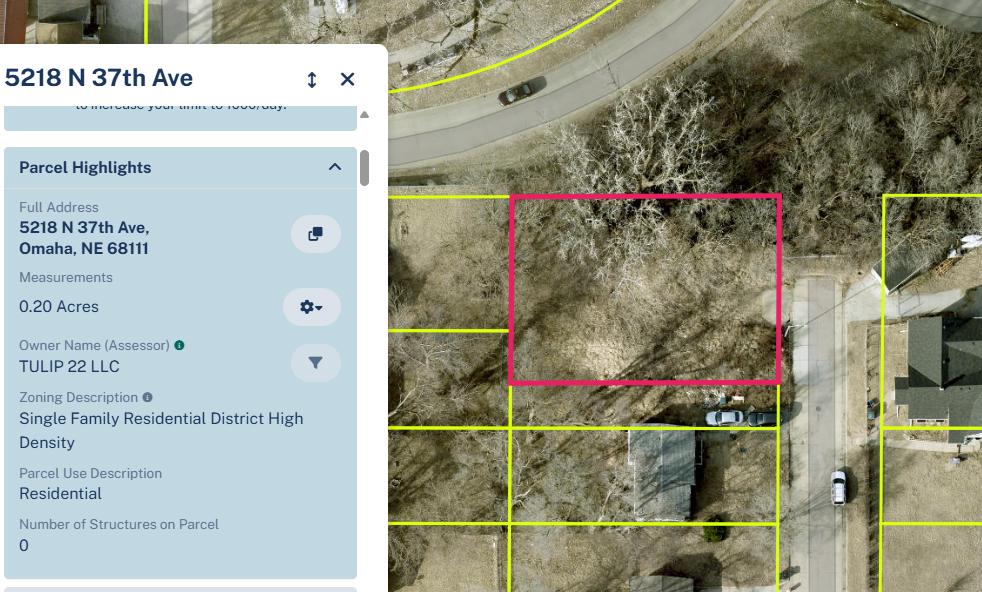Click the Parcel Highlights header label
This screenshot has width=982, height=592.
[x=85, y=167]
